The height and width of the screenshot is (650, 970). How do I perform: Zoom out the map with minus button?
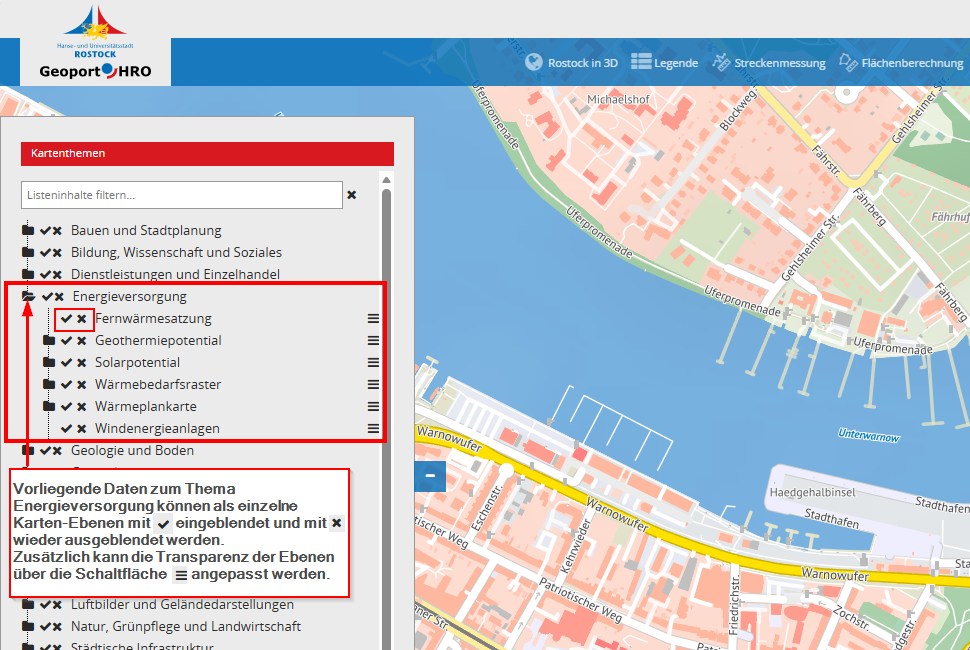(x=430, y=476)
